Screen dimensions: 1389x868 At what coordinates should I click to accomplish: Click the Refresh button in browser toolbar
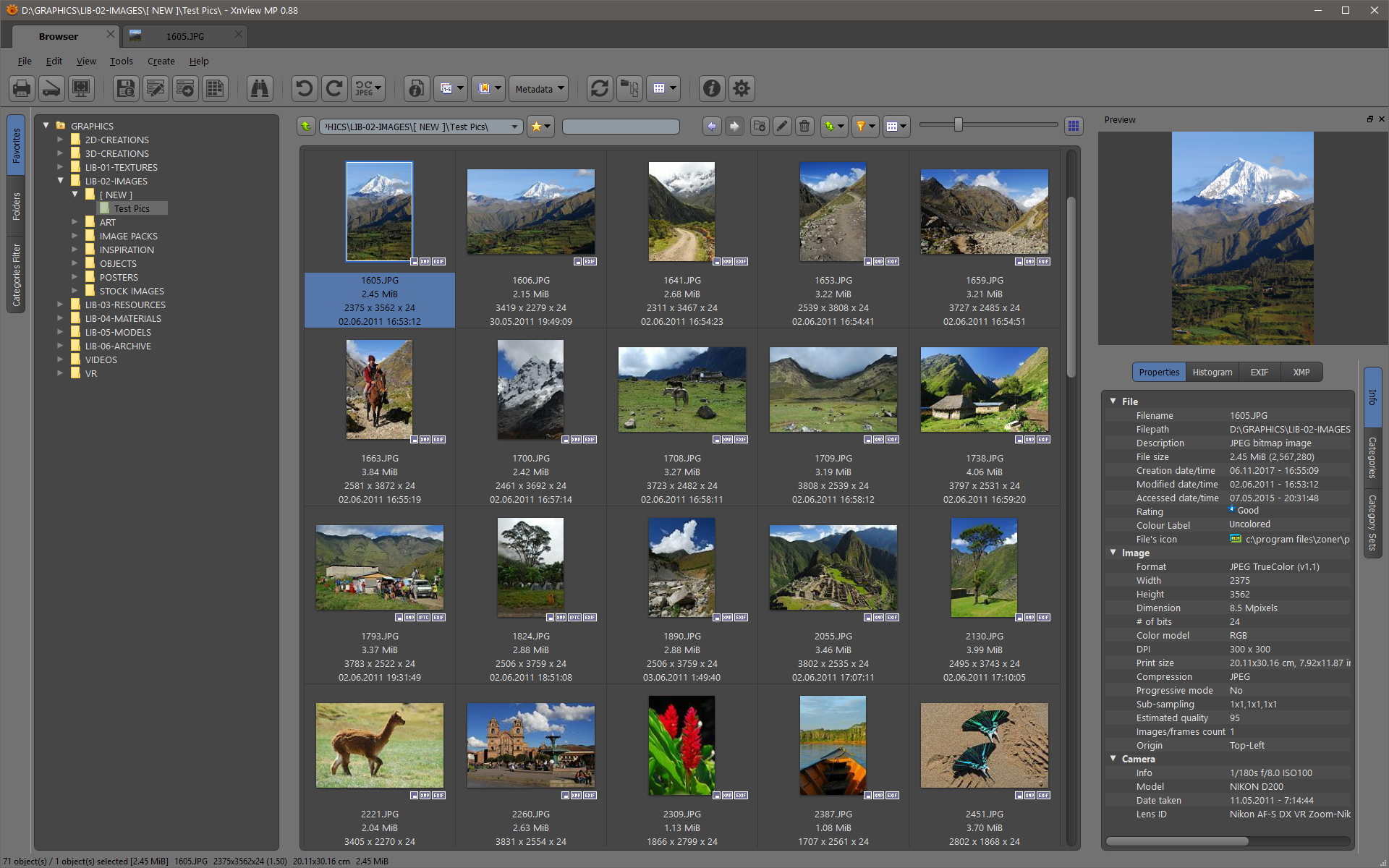(x=597, y=88)
